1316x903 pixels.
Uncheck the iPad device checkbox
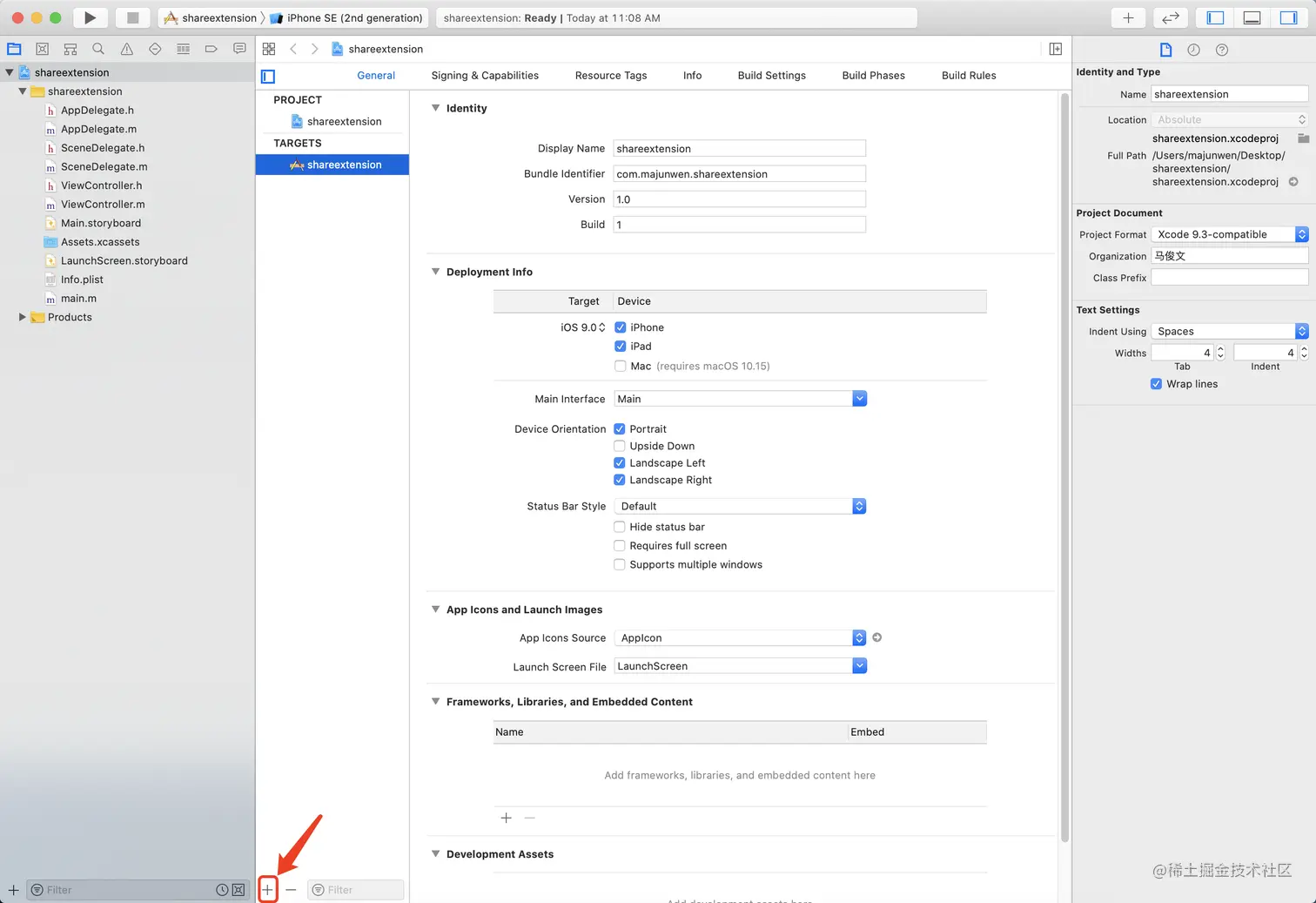[x=620, y=346]
